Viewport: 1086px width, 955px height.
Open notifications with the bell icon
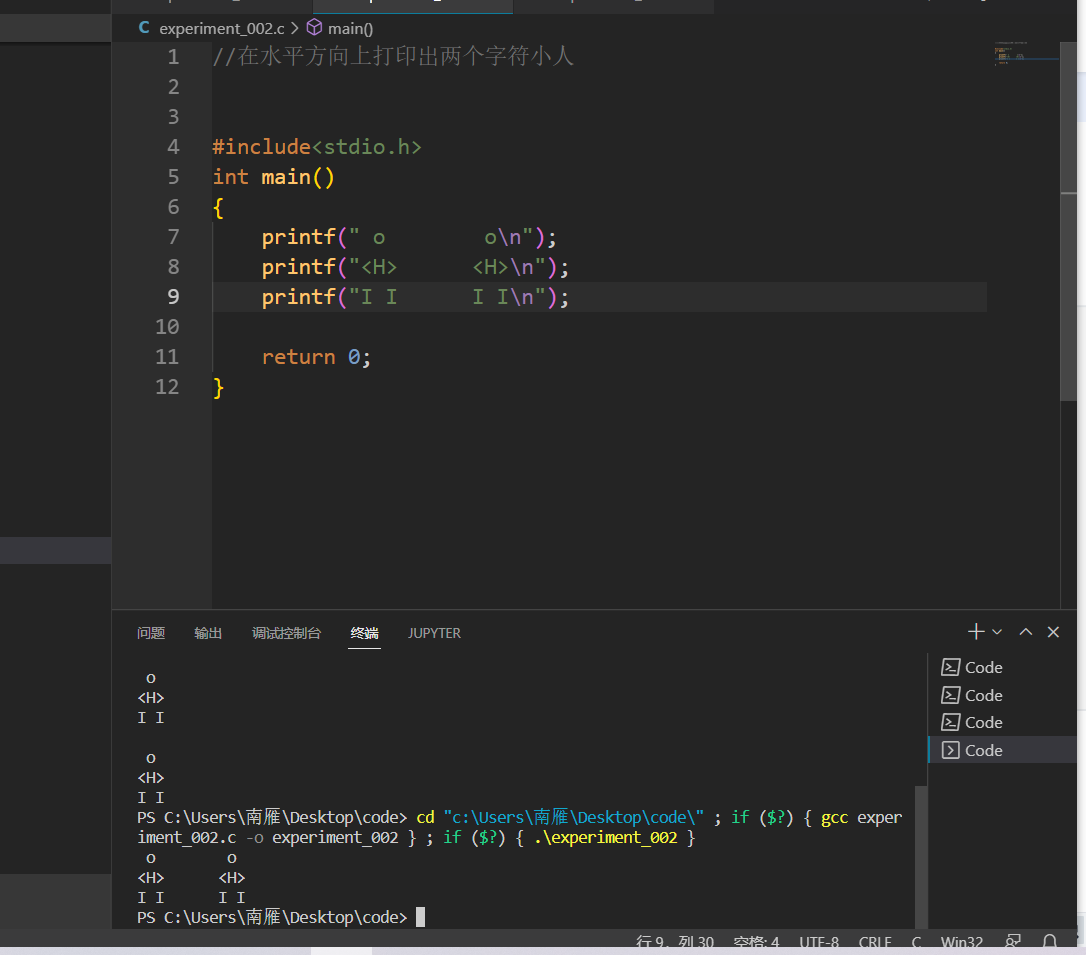pos(1050,941)
